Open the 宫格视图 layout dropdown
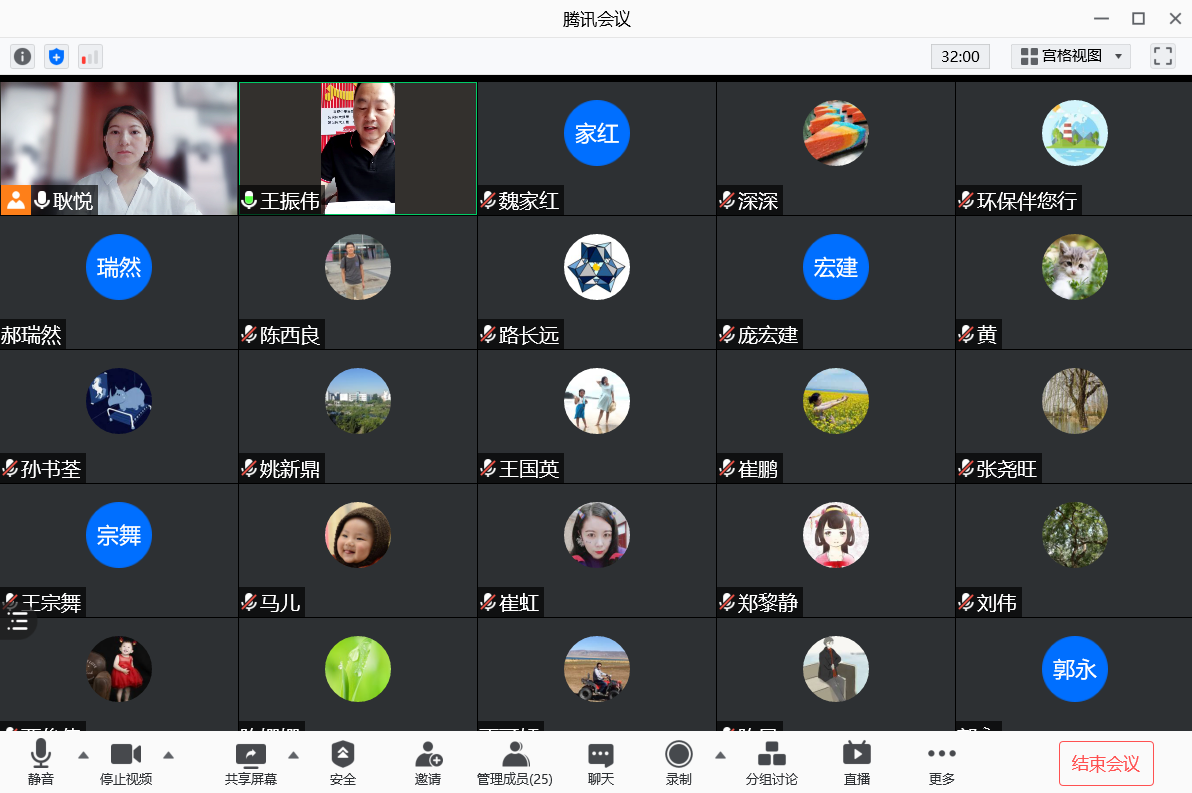The image size is (1192, 793). pyautogui.click(x=1070, y=56)
